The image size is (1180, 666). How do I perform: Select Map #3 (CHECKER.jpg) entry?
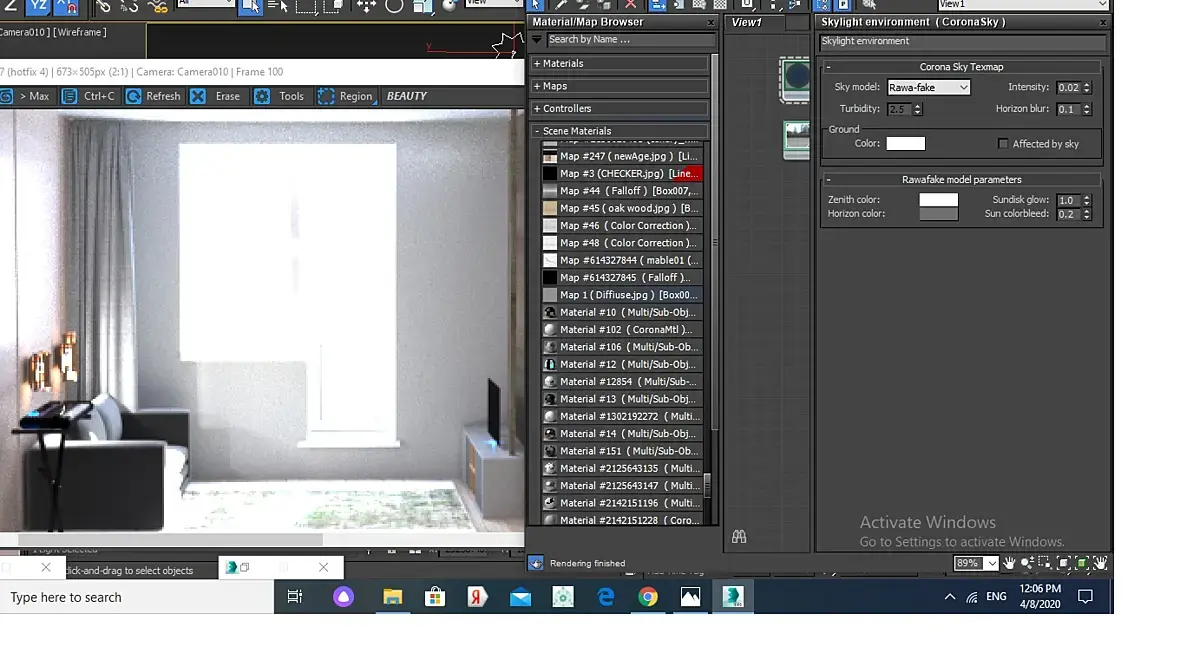coord(622,174)
